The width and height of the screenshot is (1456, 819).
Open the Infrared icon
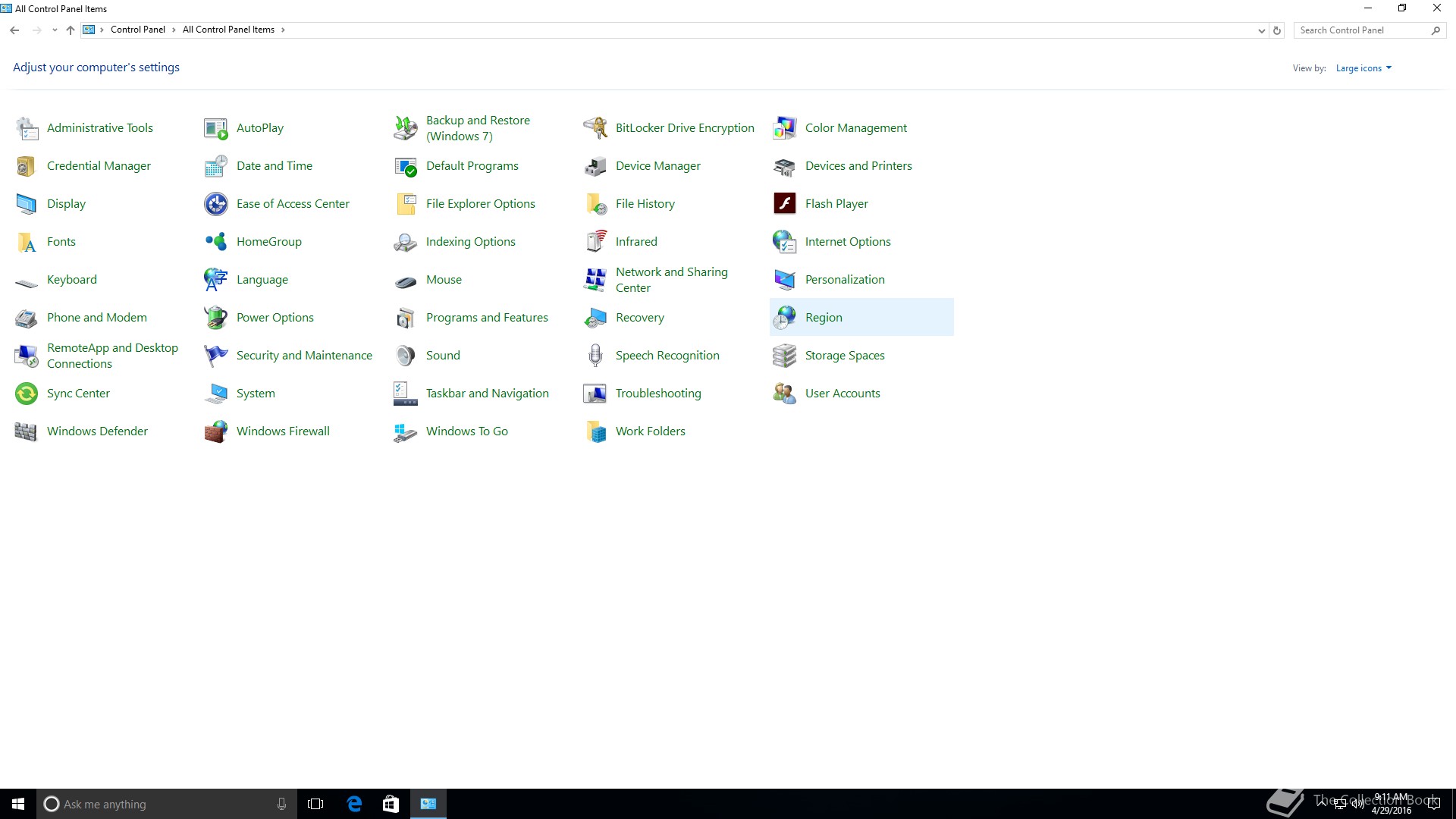[x=595, y=242]
